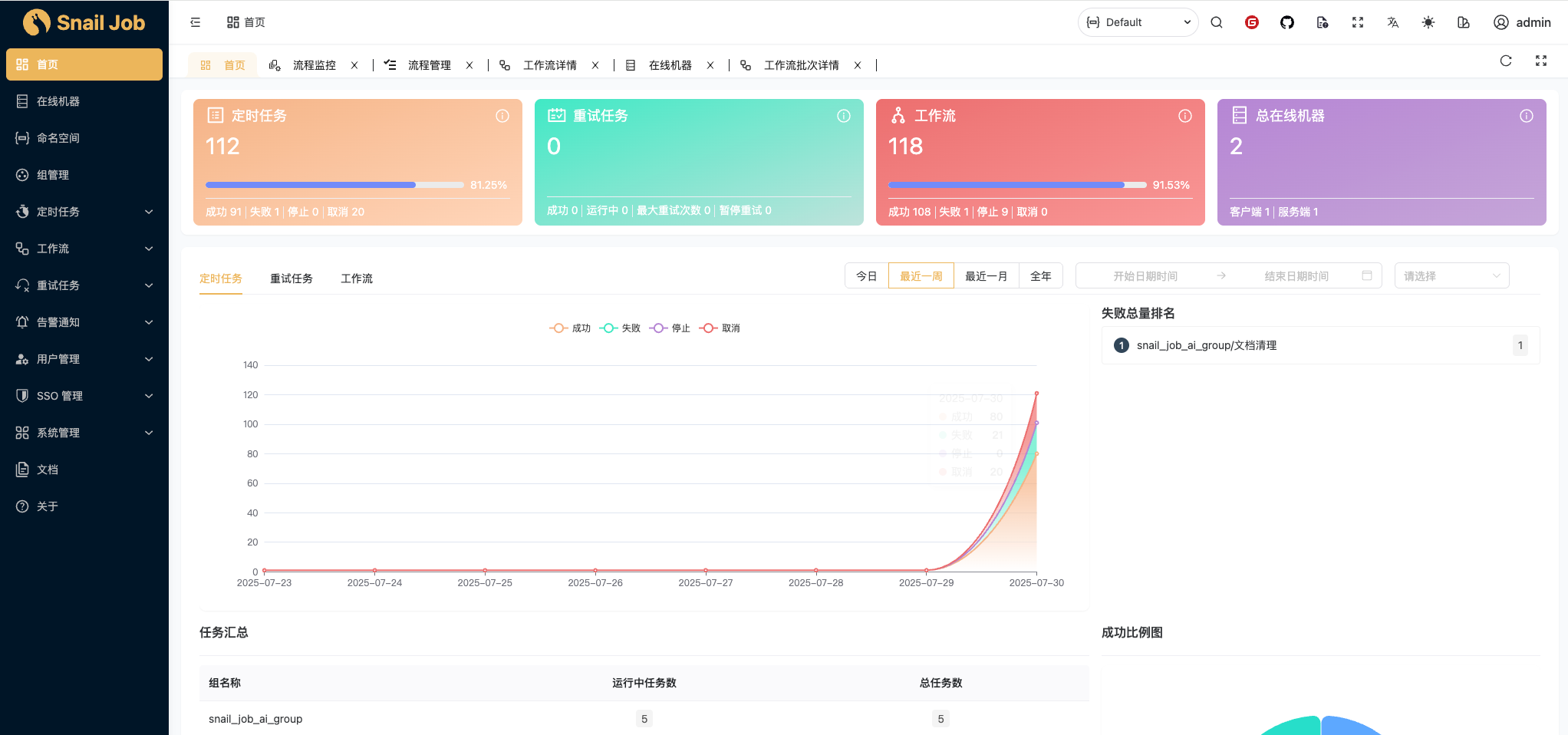Go to 在线机器 in the sidebar

tap(84, 101)
